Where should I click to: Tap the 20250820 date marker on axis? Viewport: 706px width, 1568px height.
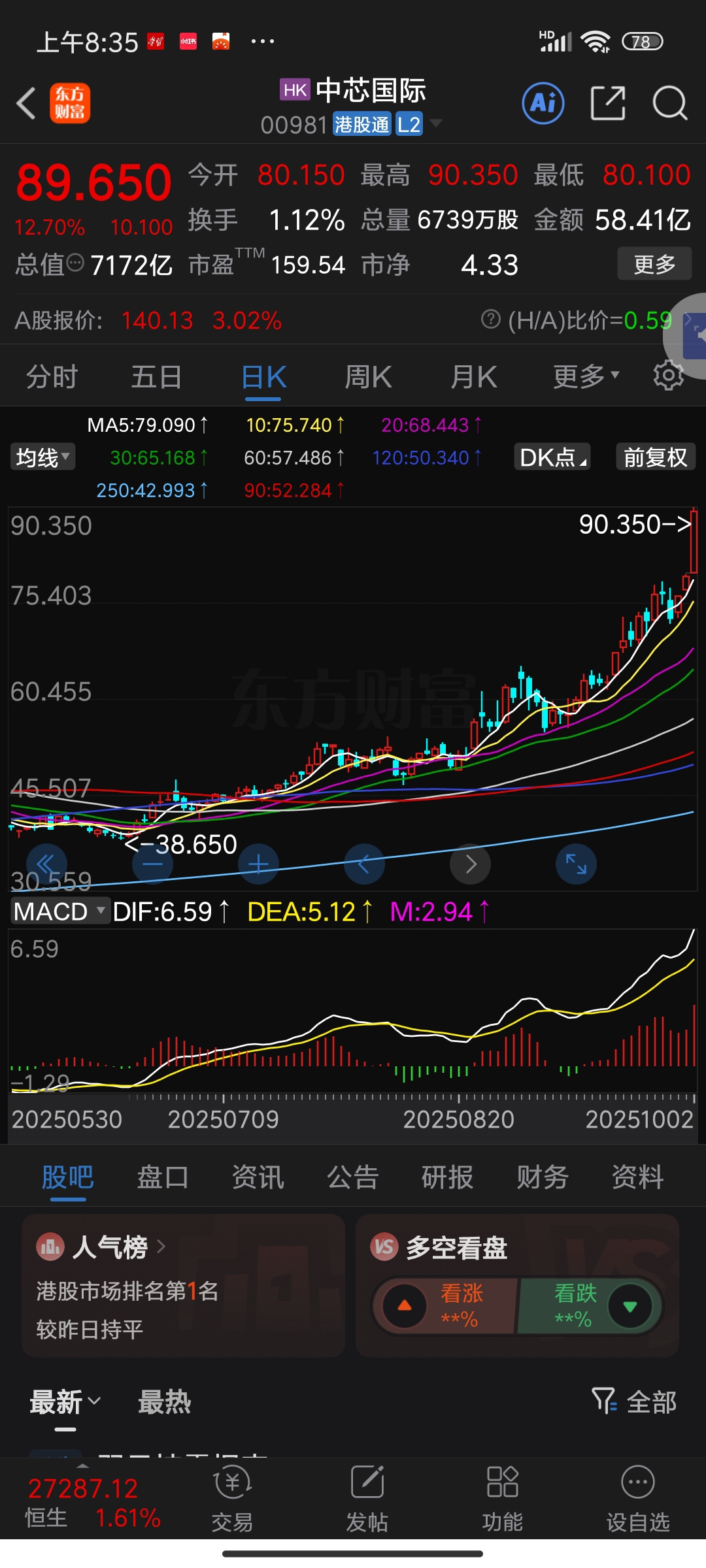[x=458, y=1119]
